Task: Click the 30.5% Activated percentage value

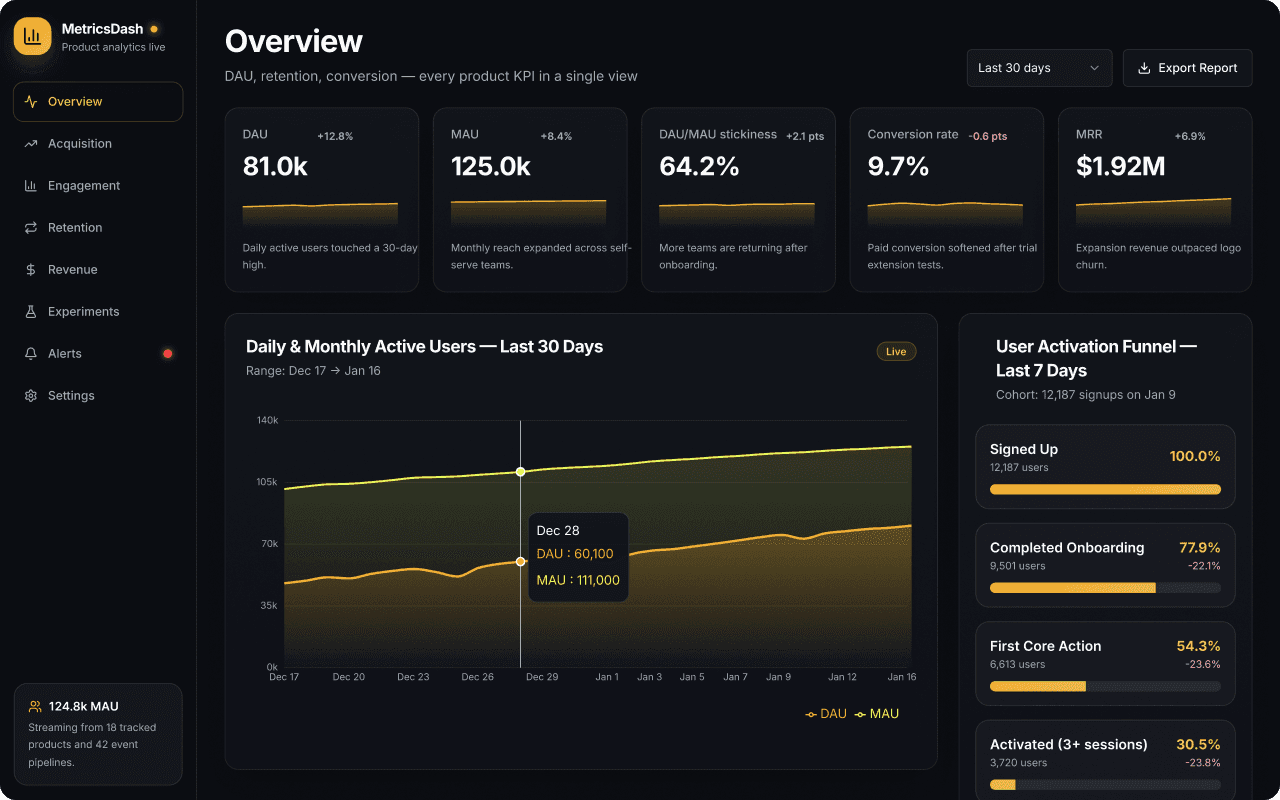Action: click(1199, 745)
